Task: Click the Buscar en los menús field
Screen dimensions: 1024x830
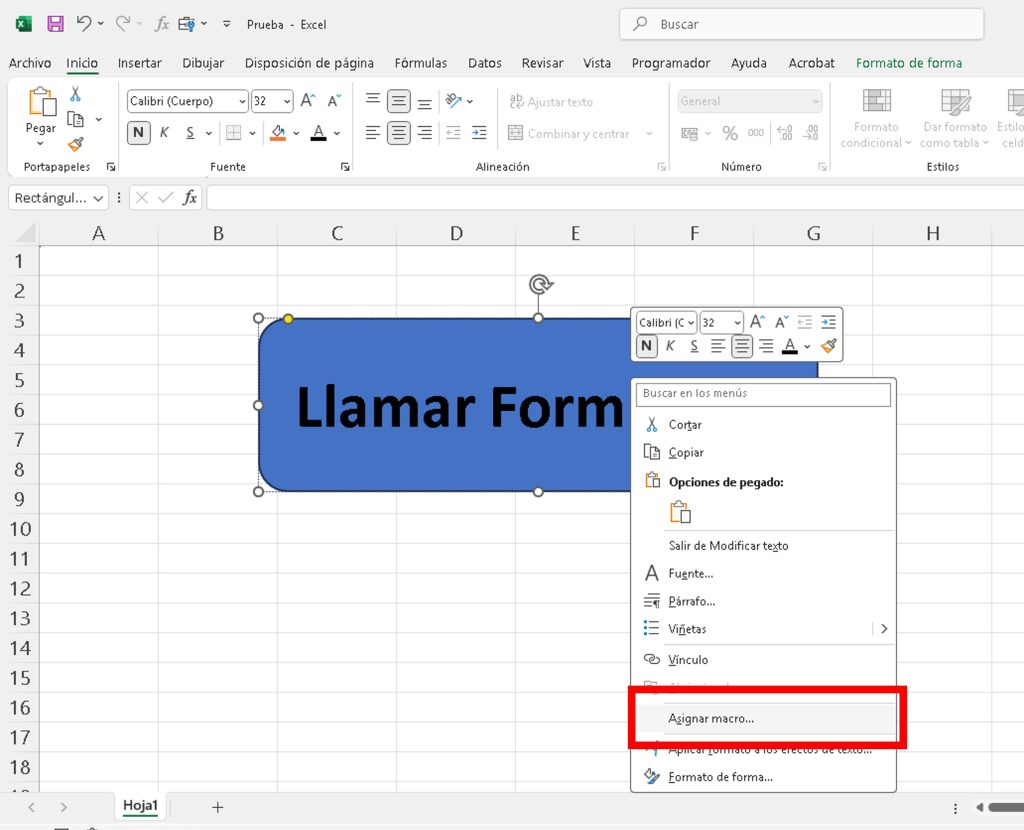Action: coord(763,394)
